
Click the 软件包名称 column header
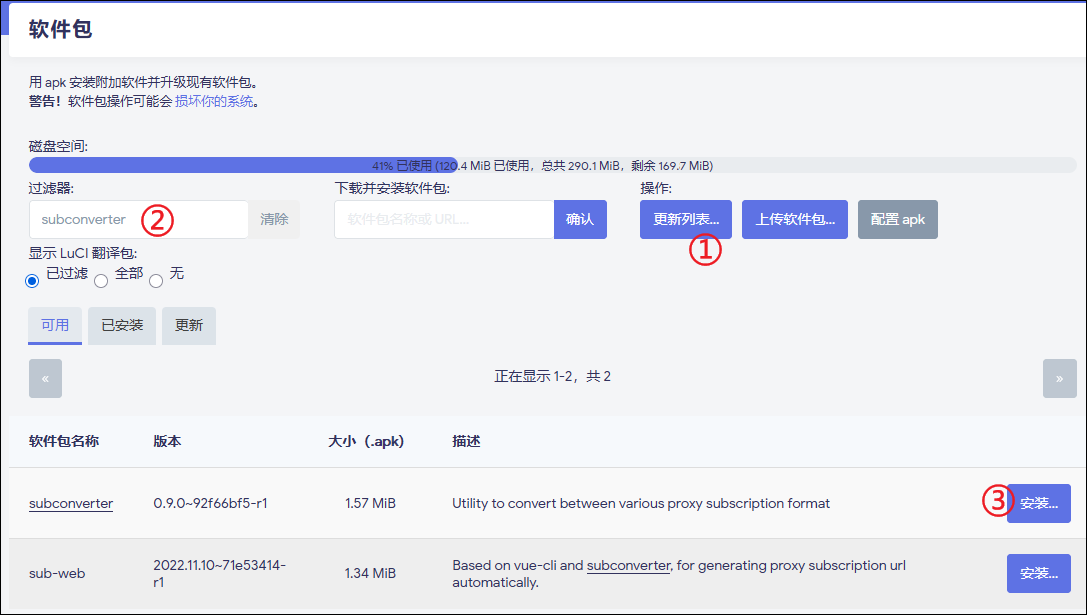pos(64,442)
